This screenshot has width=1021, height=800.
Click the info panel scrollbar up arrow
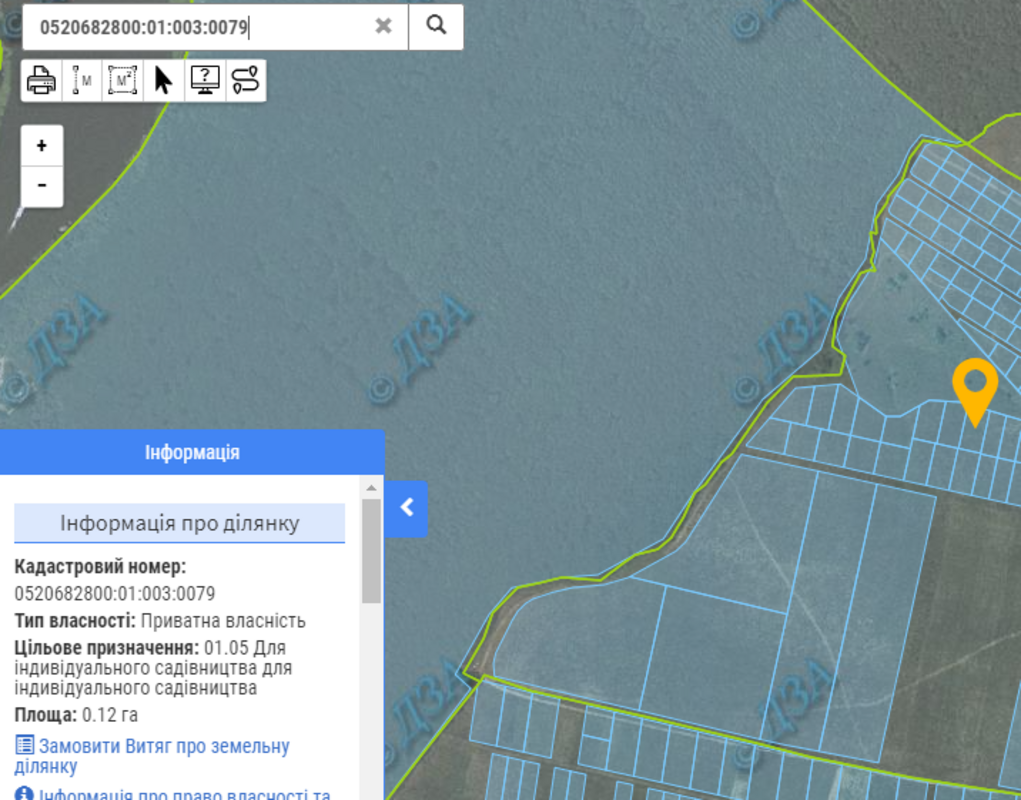[371, 488]
